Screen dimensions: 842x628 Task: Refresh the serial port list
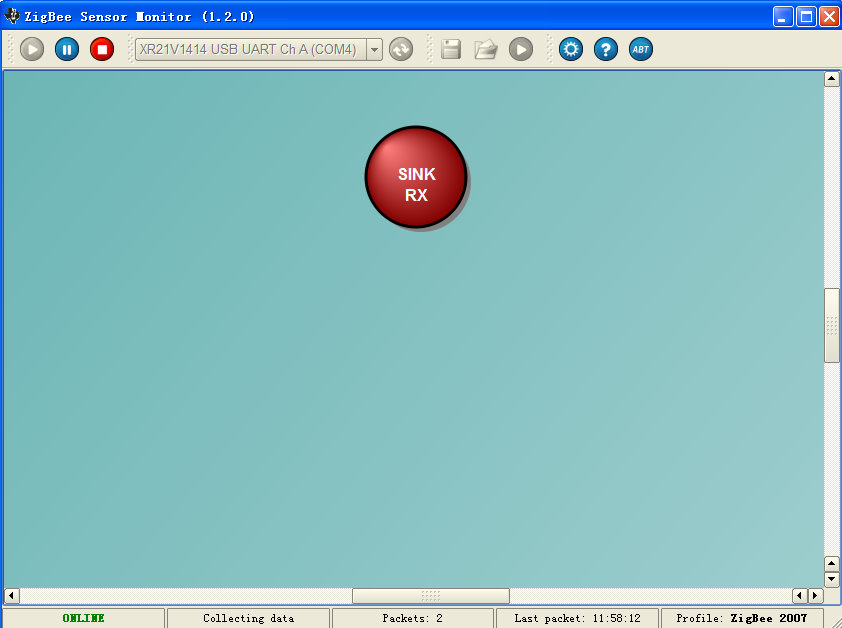click(401, 49)
